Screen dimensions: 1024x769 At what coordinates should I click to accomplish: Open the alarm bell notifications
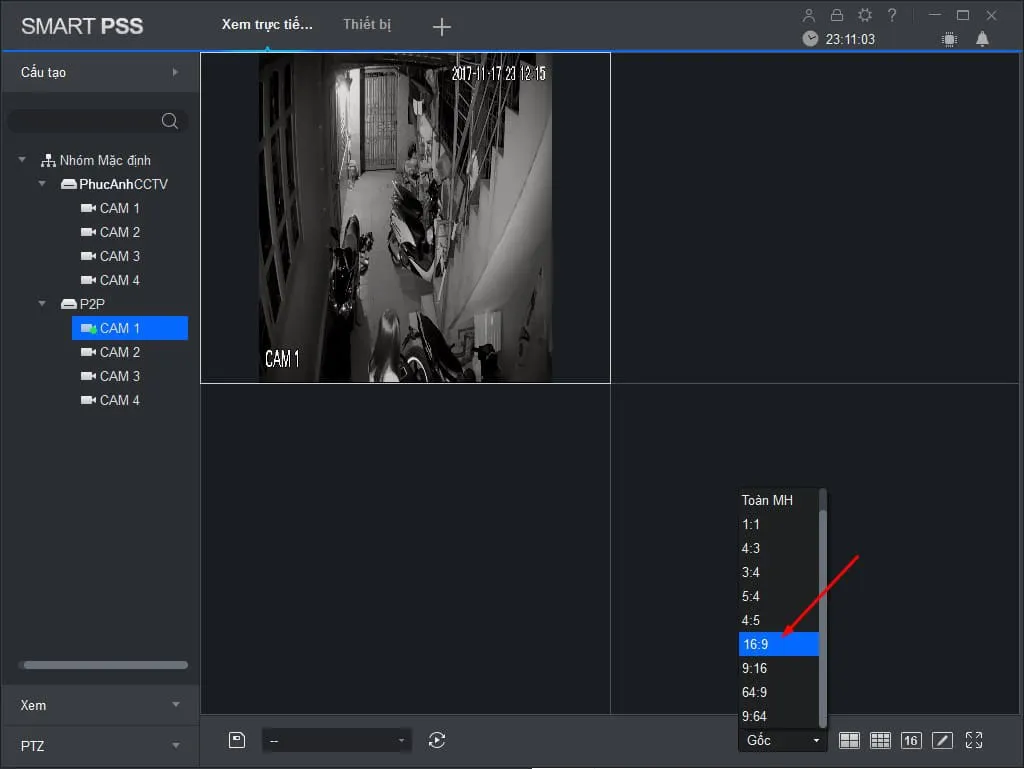coord(982,39)
